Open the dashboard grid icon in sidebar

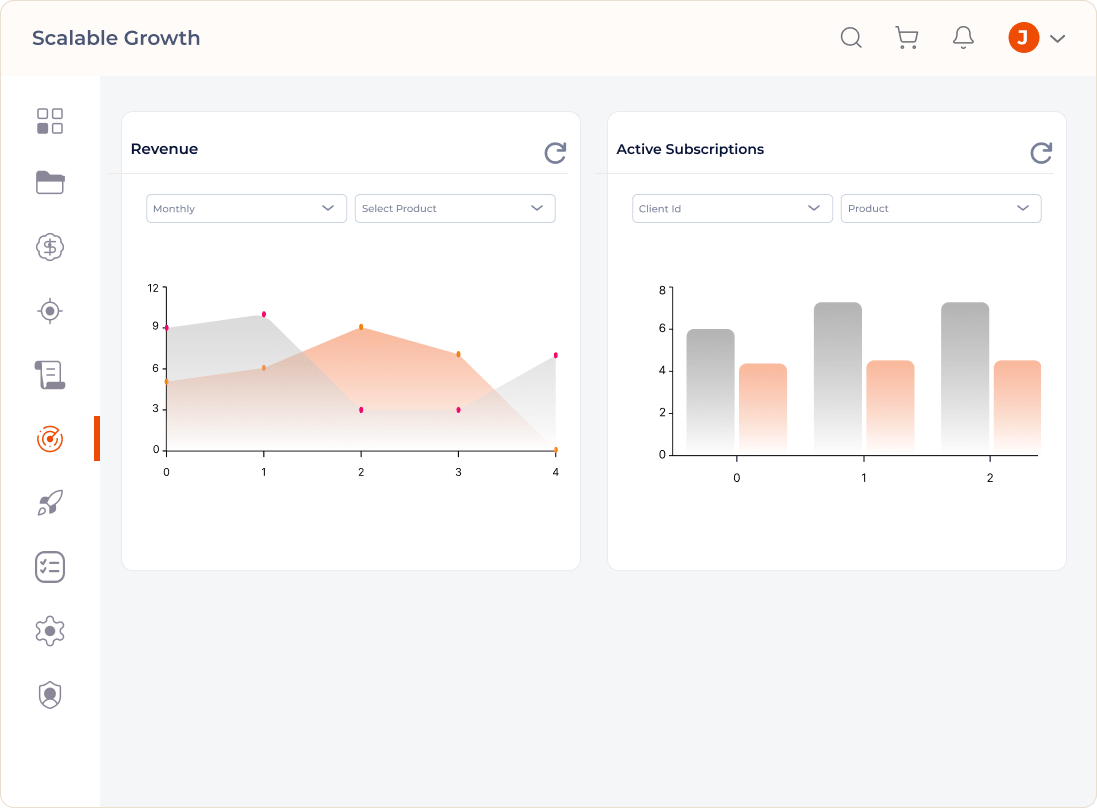(50, 121)
